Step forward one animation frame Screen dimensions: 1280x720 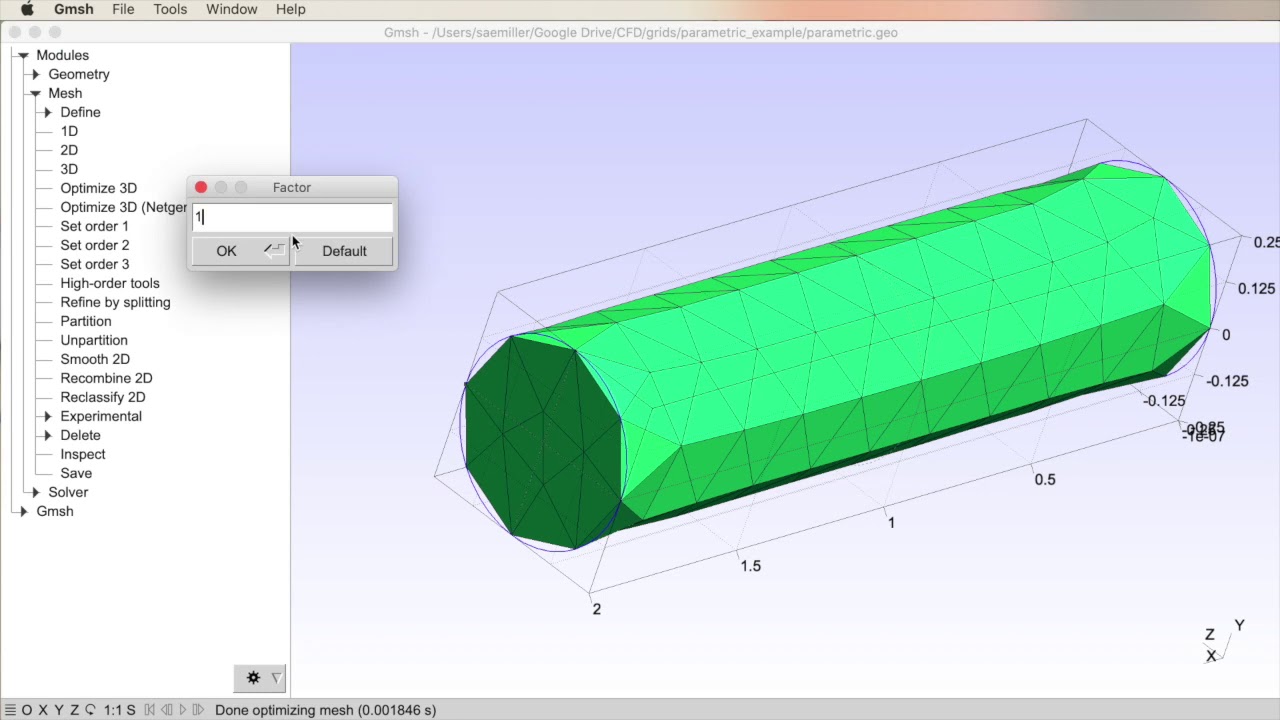pyautogui.click(x=198, y=710)
